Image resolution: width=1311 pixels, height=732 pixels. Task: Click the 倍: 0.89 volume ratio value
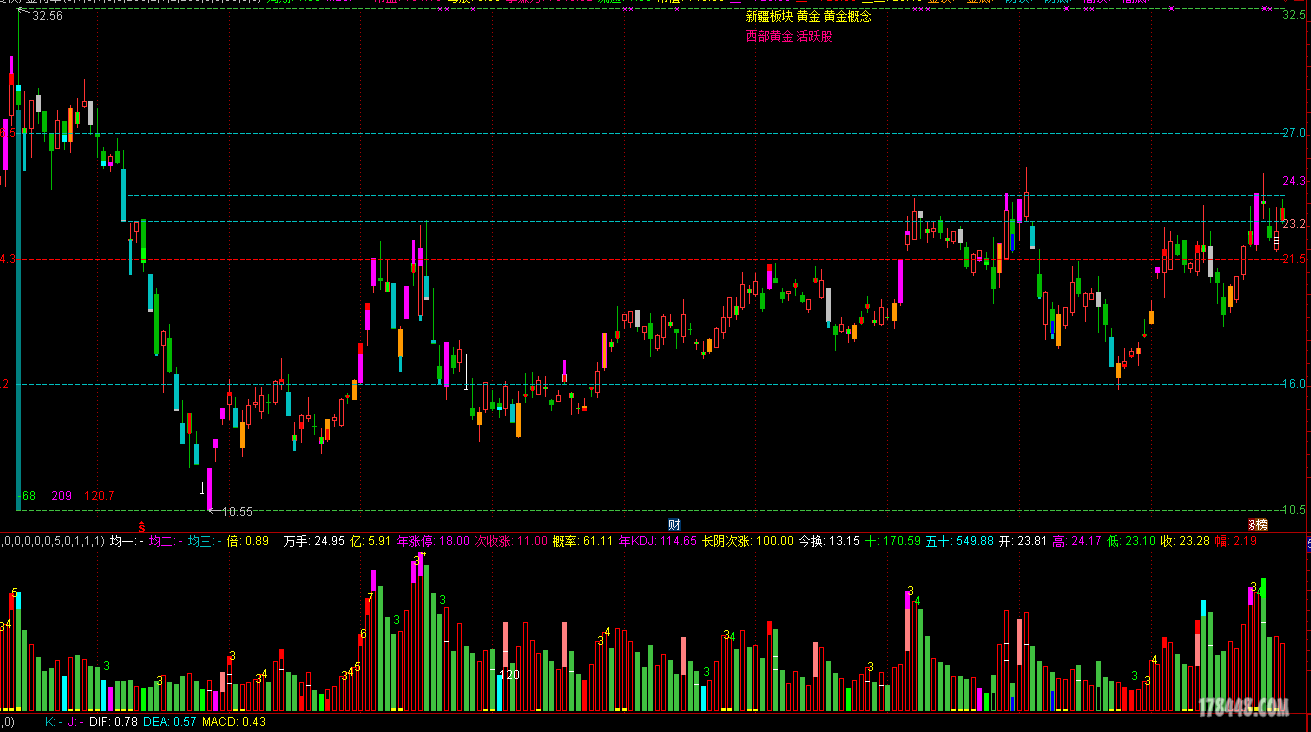[248, 541]
